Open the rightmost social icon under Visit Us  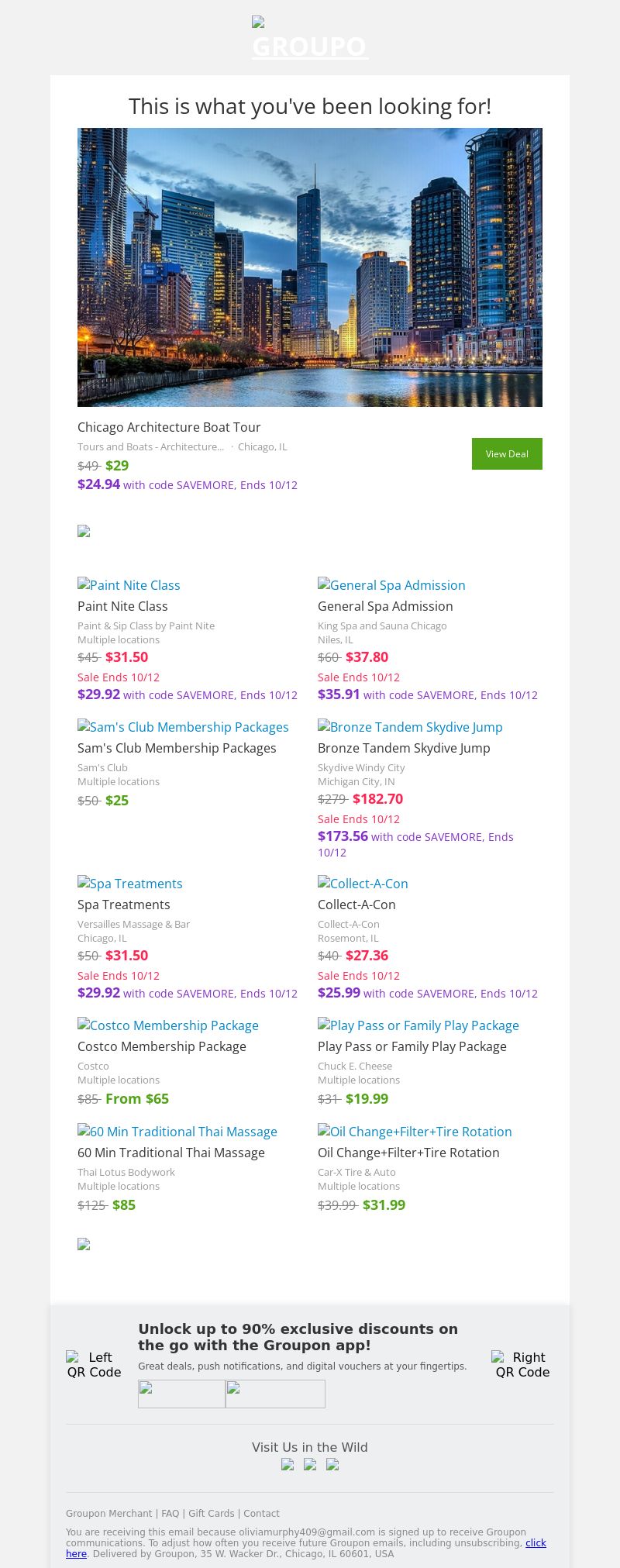pyautogui.click(x=332, y=1464)
